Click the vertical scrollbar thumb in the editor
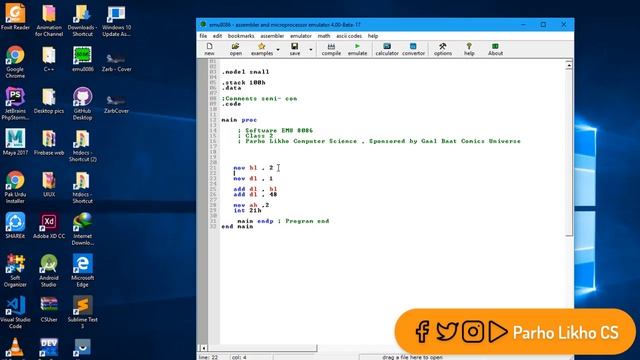This screenshot has width=640, height=360. pyautogui.click(x=569, y=152)
